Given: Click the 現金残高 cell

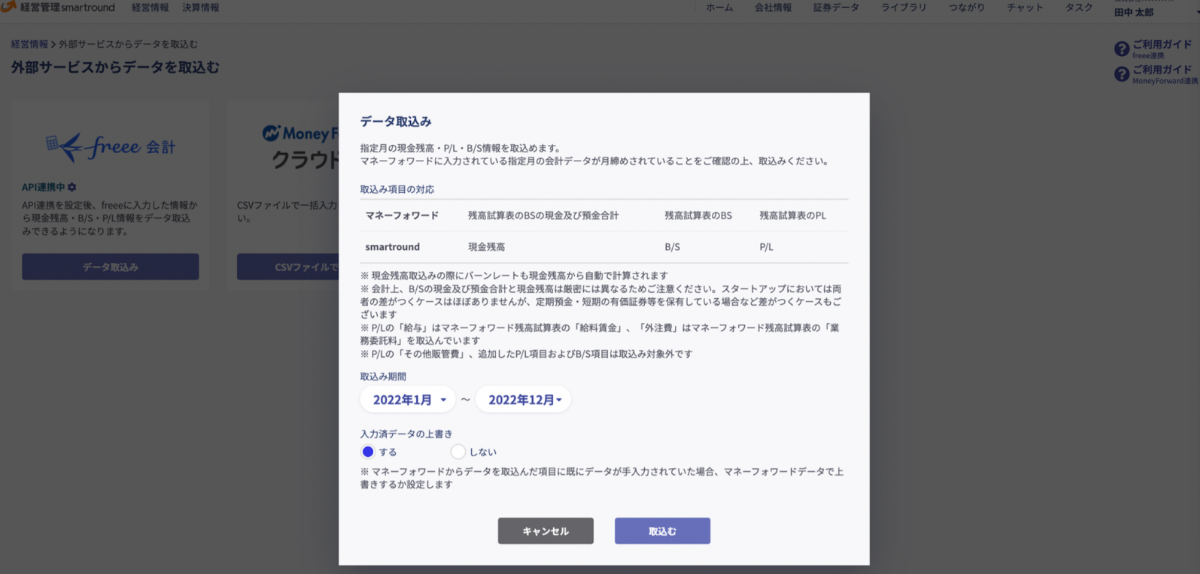Looking at the screenshot, I should 488,246.
